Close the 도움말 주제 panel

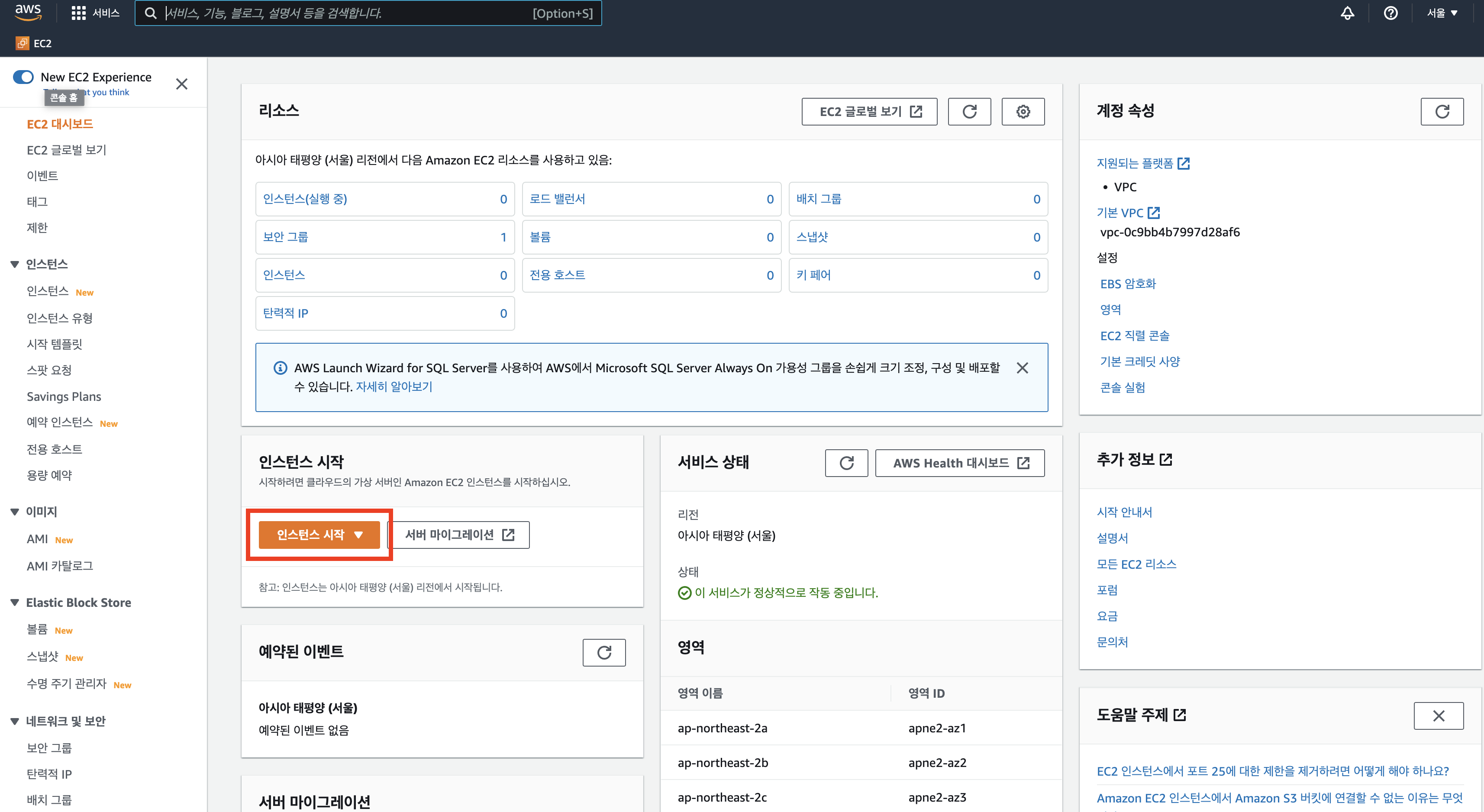1438,716
